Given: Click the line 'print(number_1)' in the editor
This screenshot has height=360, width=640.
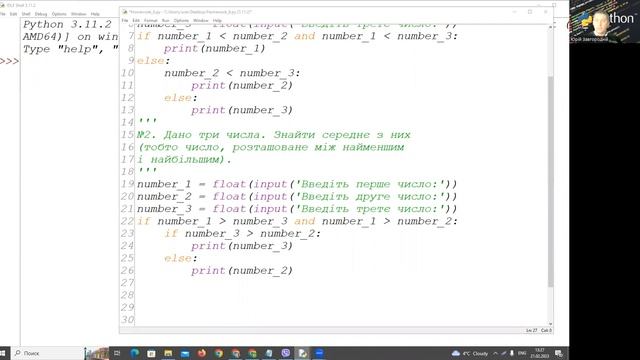Looking at the screenshot, I should [214, 49].
